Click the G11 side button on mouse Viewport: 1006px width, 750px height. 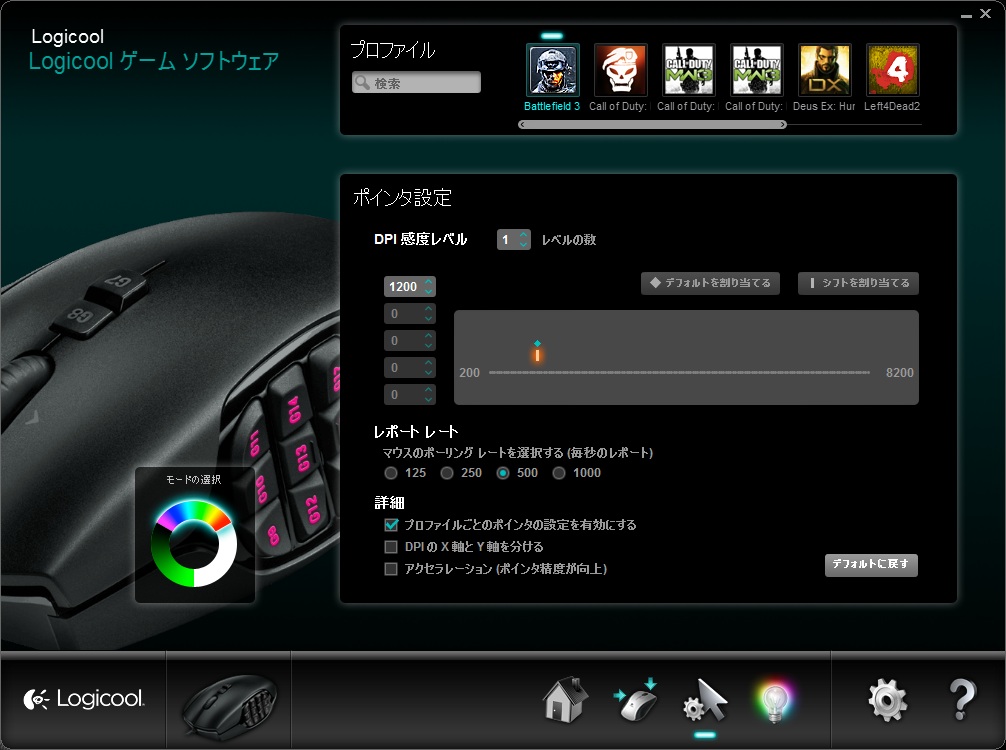pyautogui.click(x=255, y=442)
